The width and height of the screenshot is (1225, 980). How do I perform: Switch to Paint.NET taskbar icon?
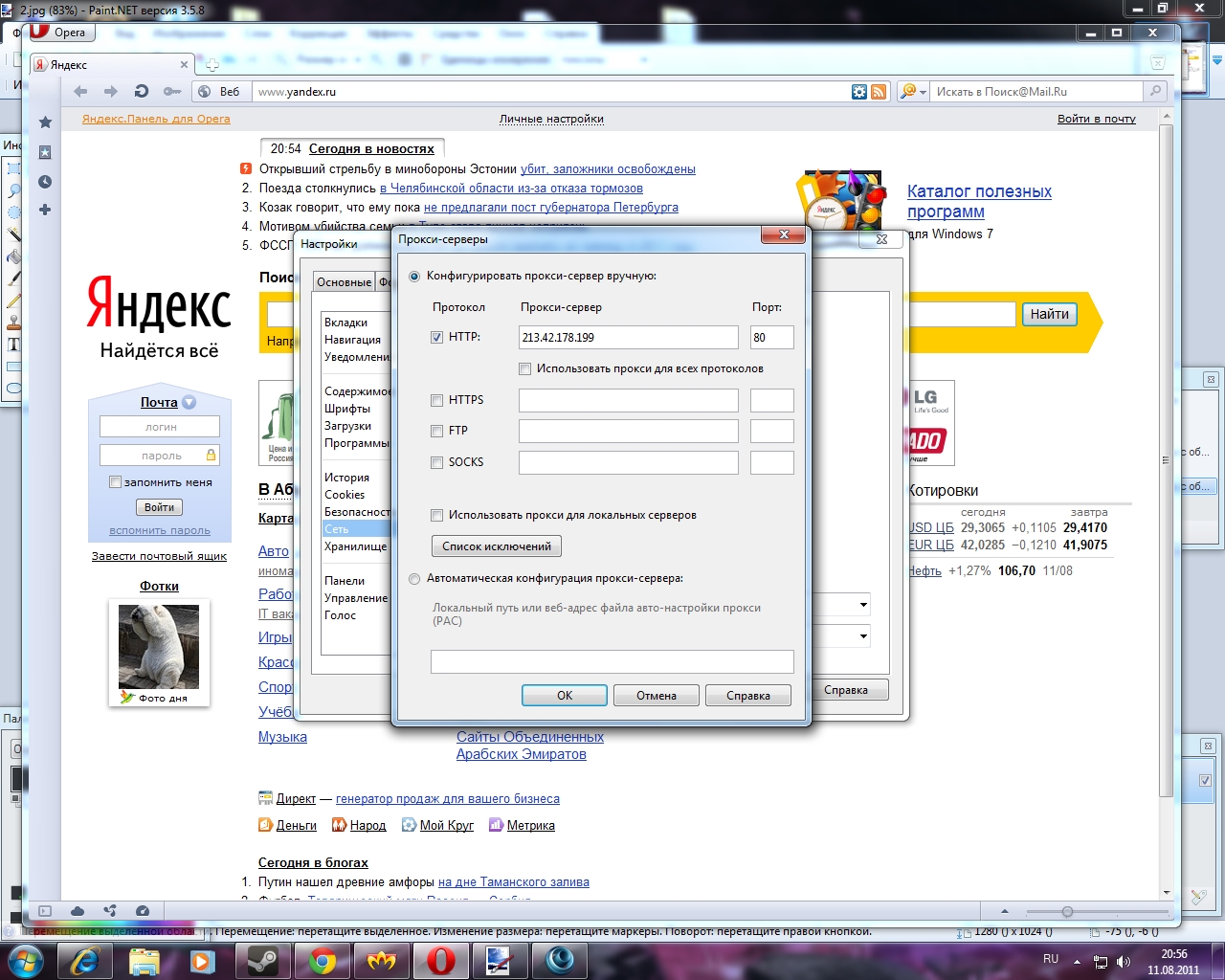point(500,960)
